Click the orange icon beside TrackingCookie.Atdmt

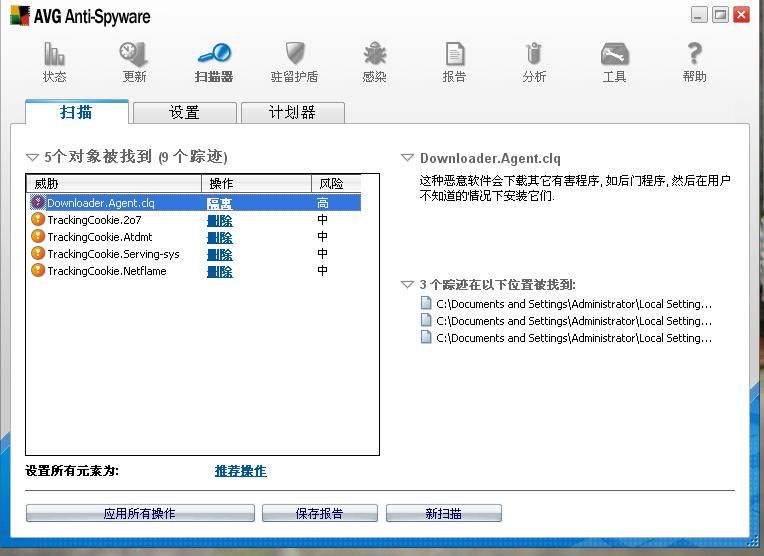coord(38,236)
